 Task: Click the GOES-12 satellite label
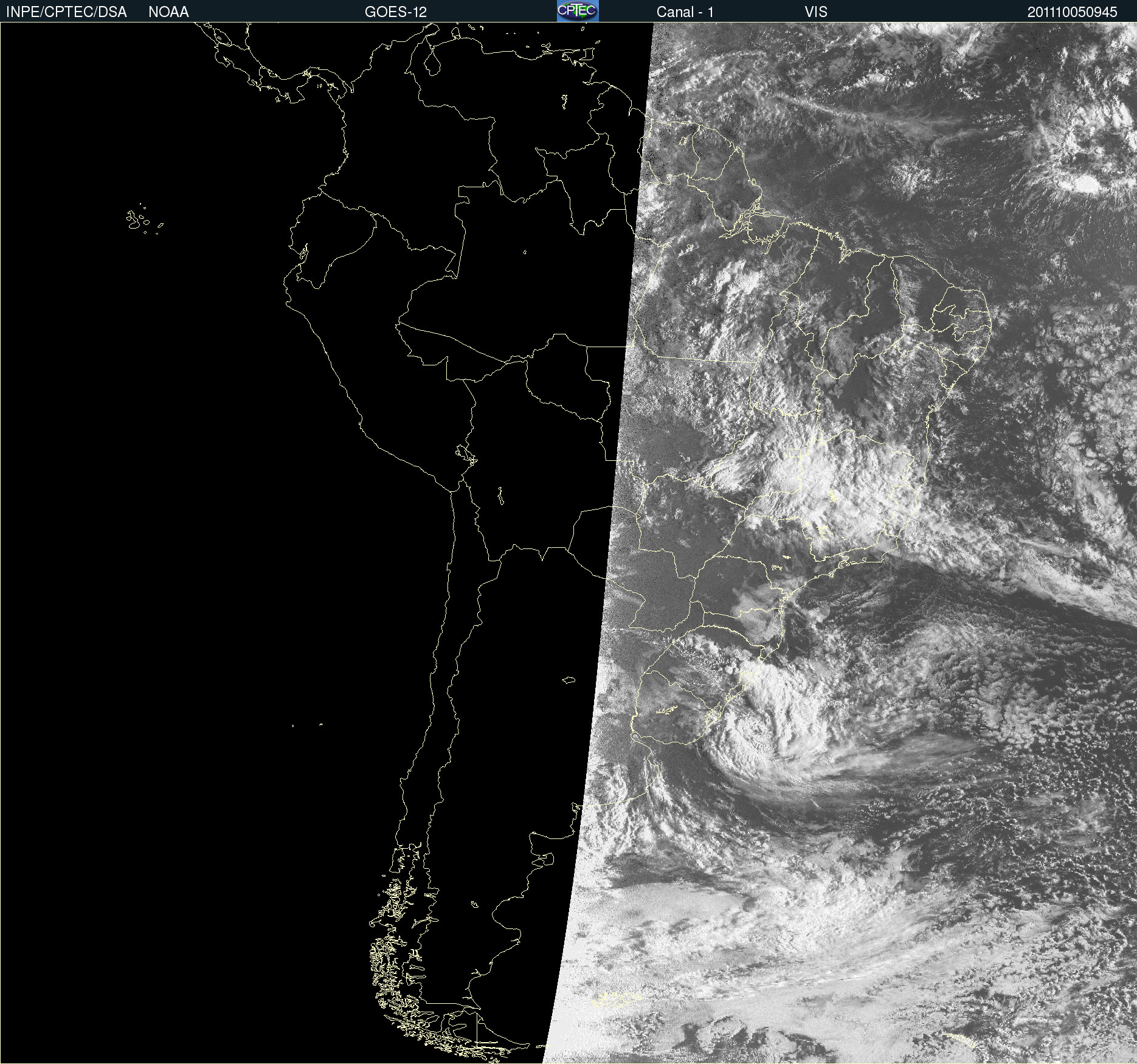pos(396,12)
